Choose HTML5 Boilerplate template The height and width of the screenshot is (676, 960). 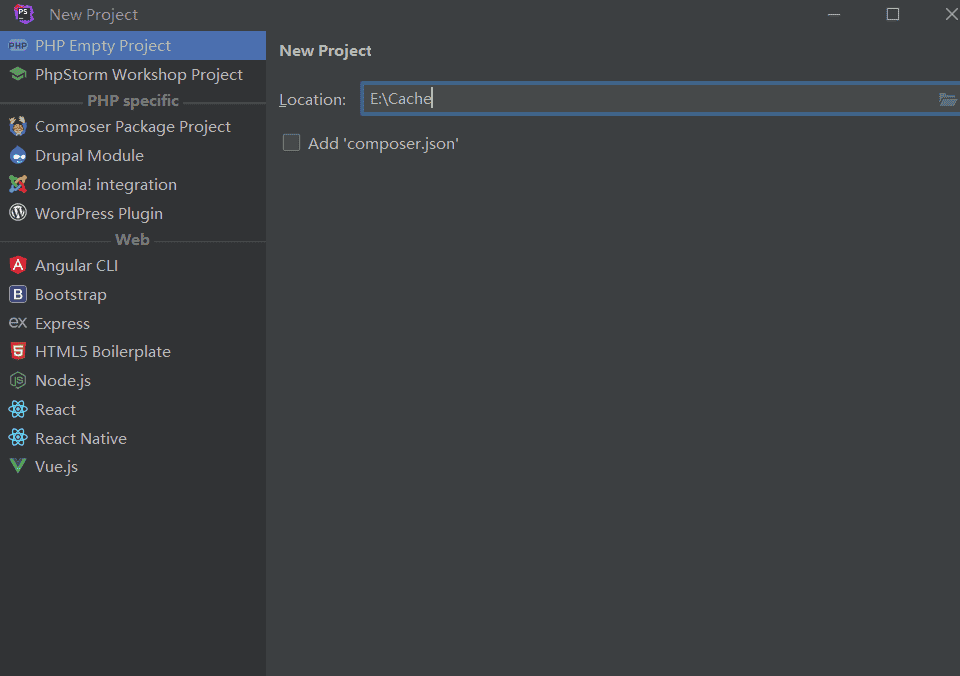coord(102,351)
